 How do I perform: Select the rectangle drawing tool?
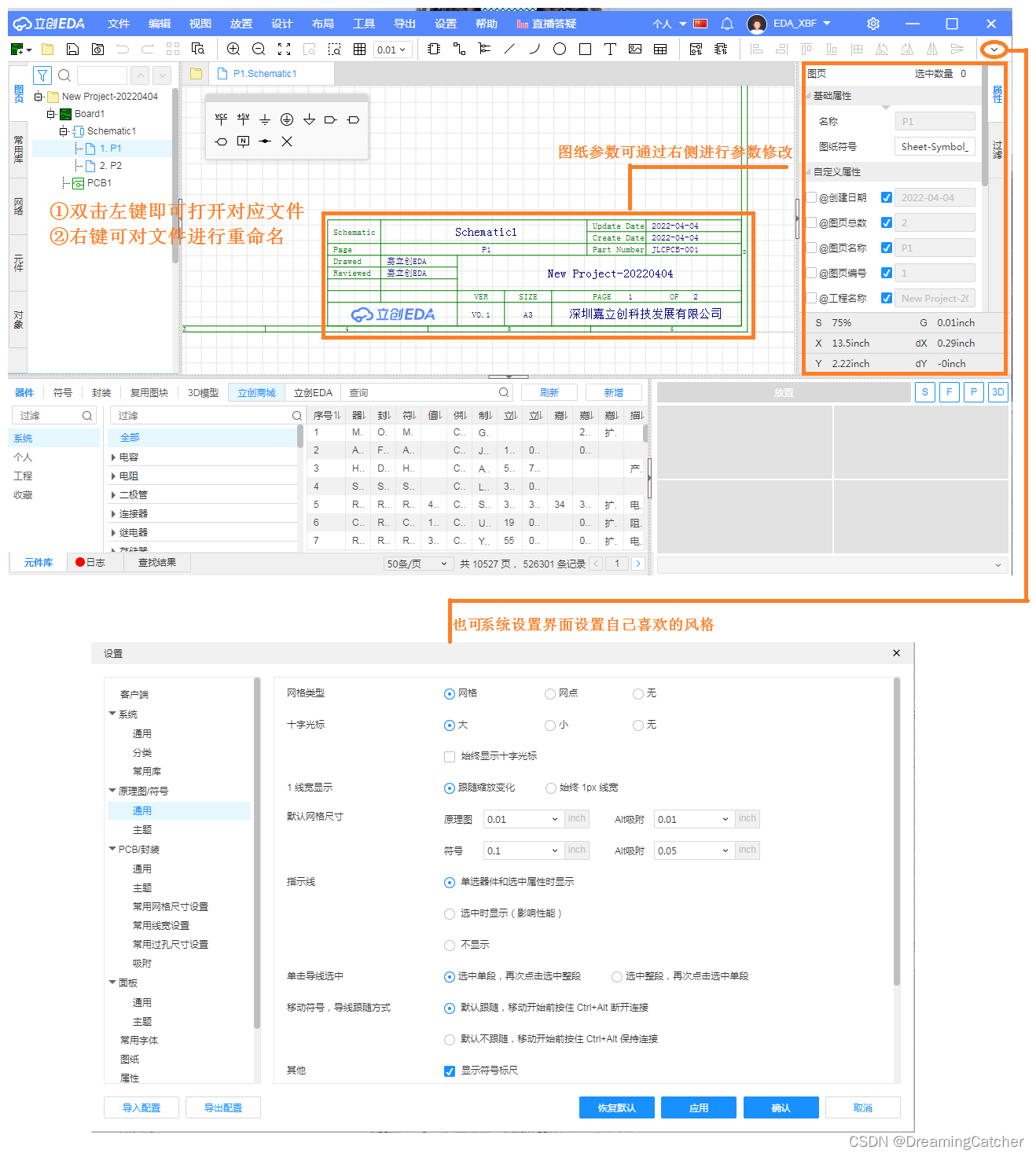coord(585,49)
